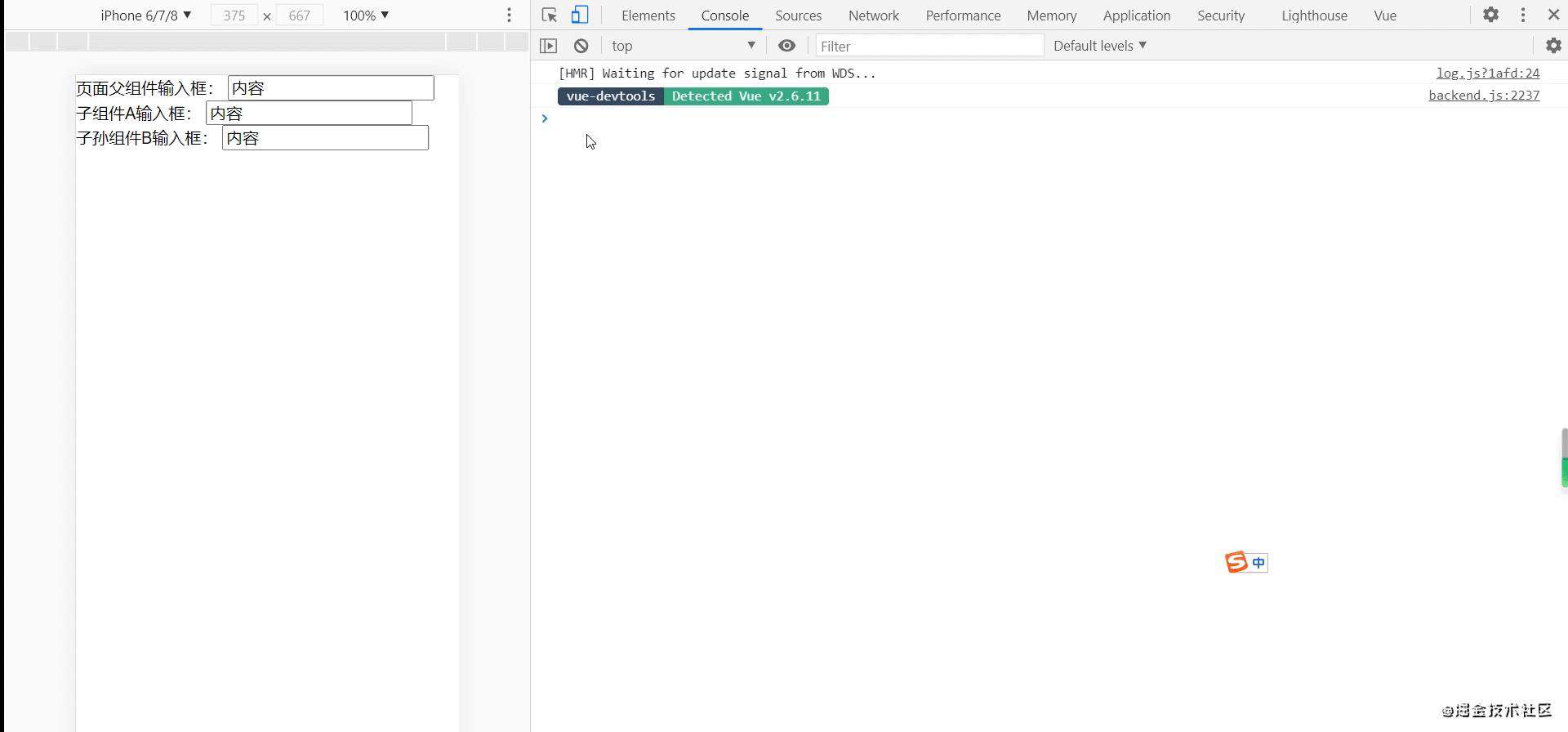The width and height of the screenshot is (1568, 732).
Task: Switch to the Memory tab
Action: click(x=1052, y=15)
